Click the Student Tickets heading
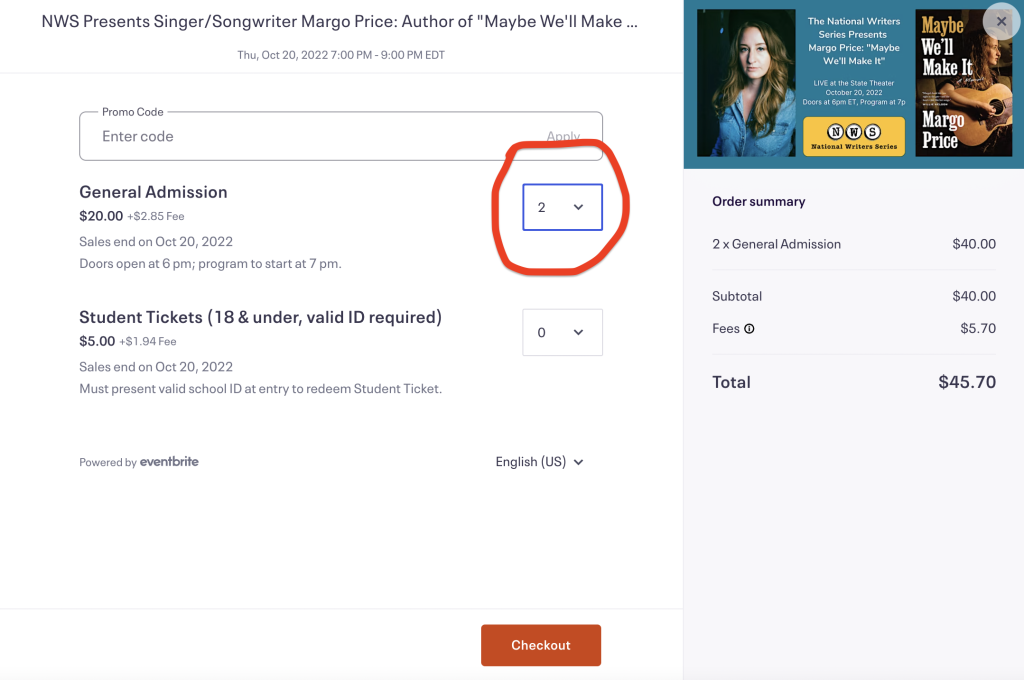The height and width of the screenshot is (680, 1024). tap(261, 317)
